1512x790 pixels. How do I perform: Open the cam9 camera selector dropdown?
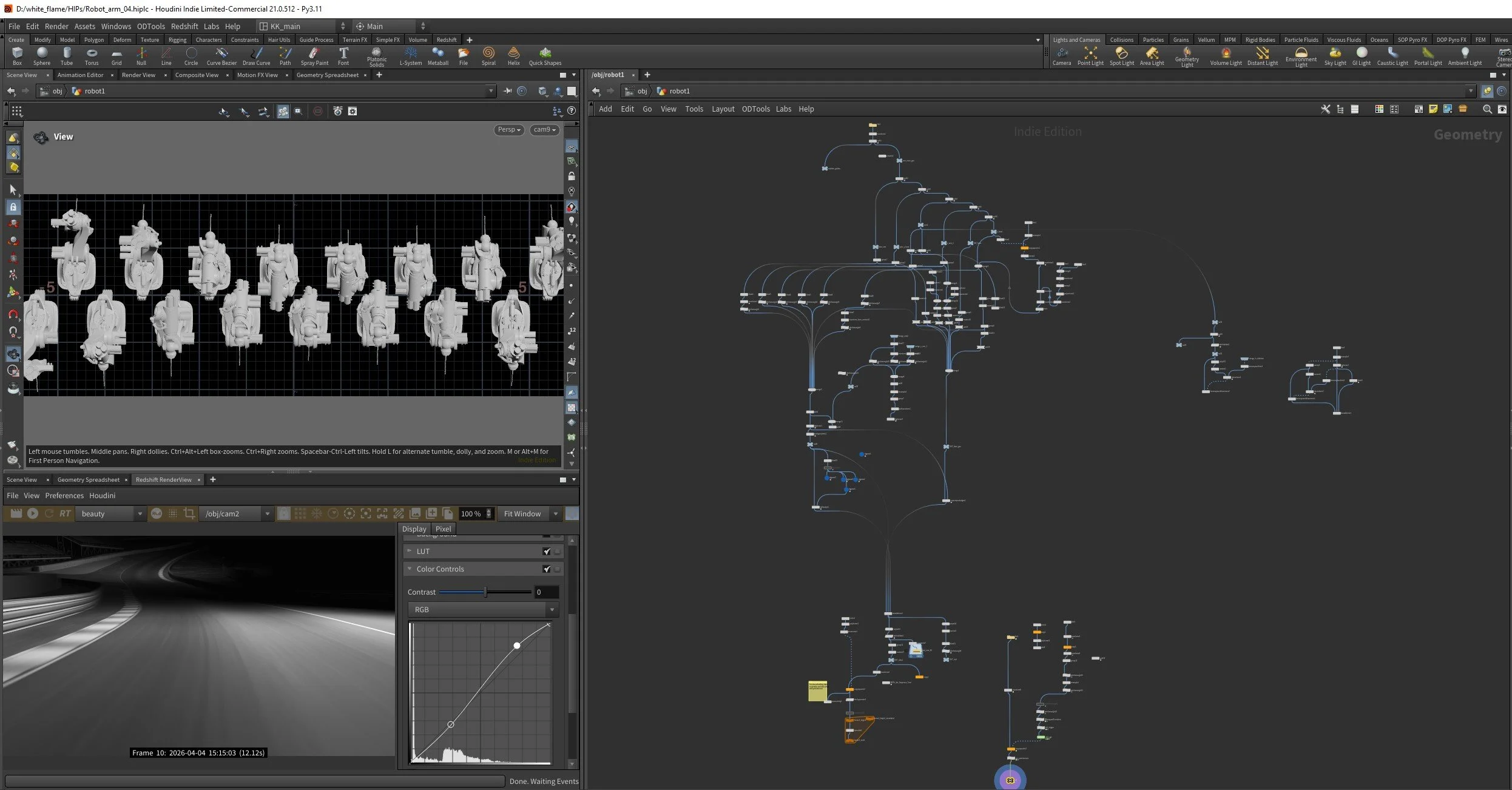[544, 130]
